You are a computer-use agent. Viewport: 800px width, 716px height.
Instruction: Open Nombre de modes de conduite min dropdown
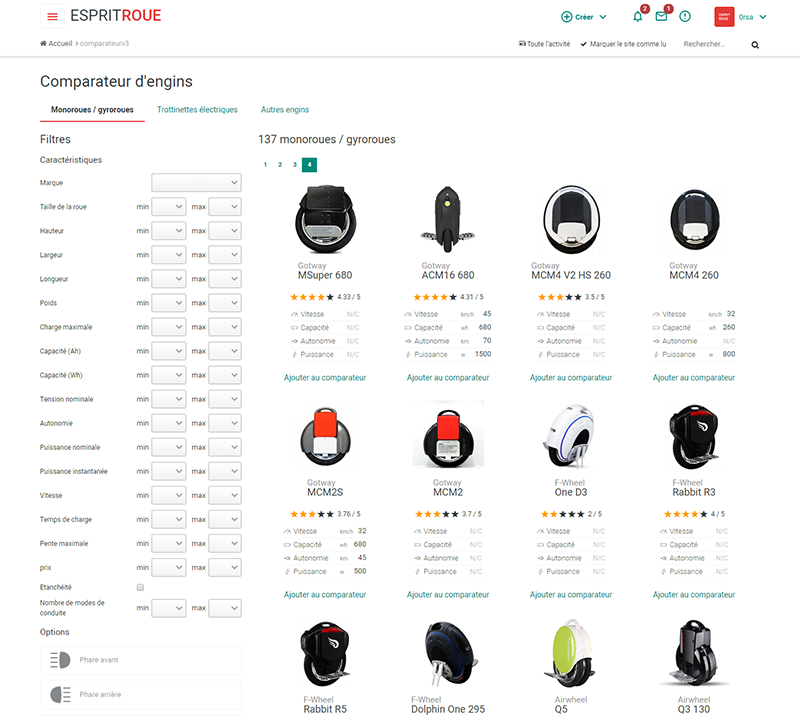169,608
